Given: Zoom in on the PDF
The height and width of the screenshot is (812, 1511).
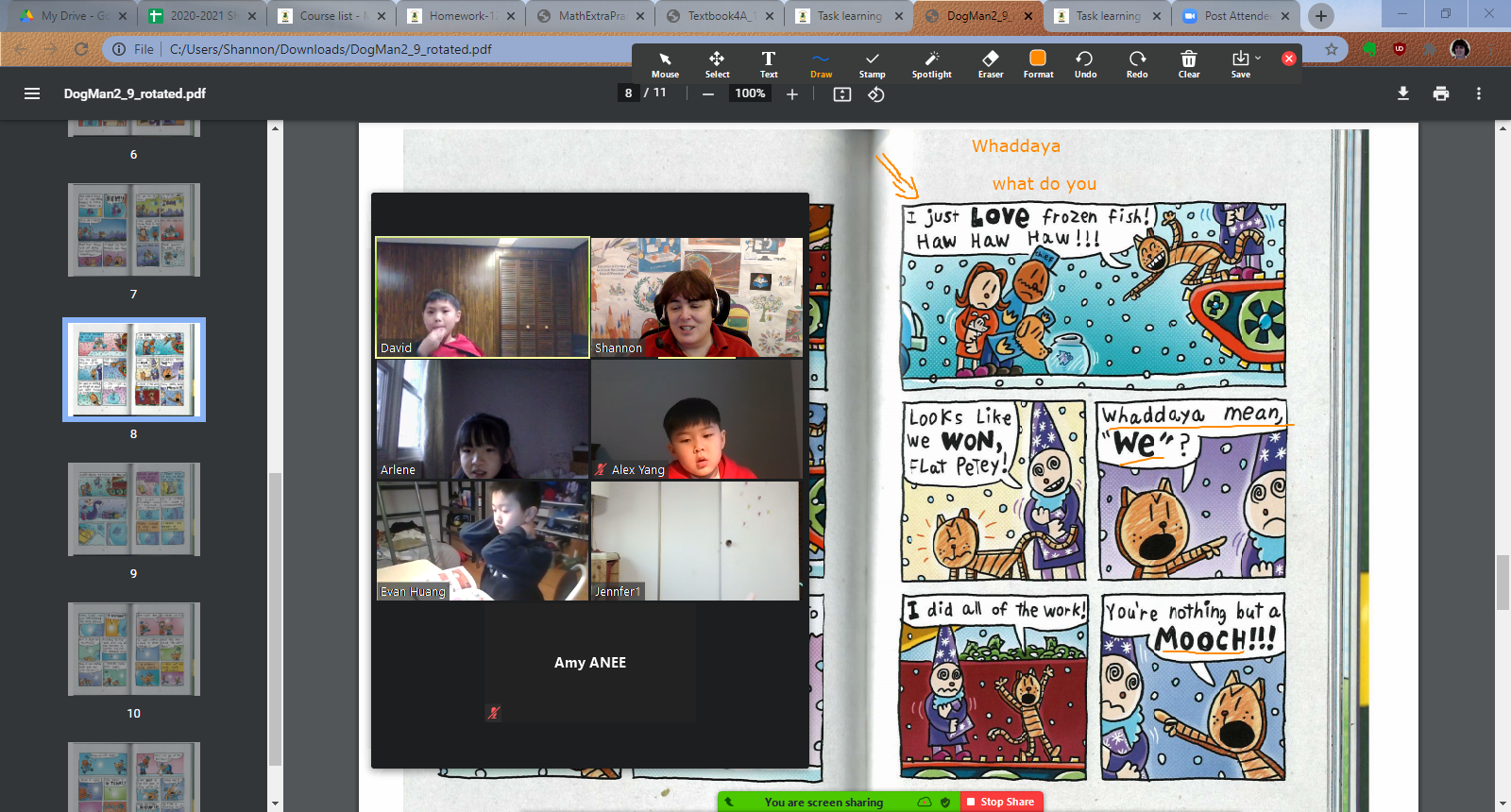Looking at the screenshot, I should (792, 93).
